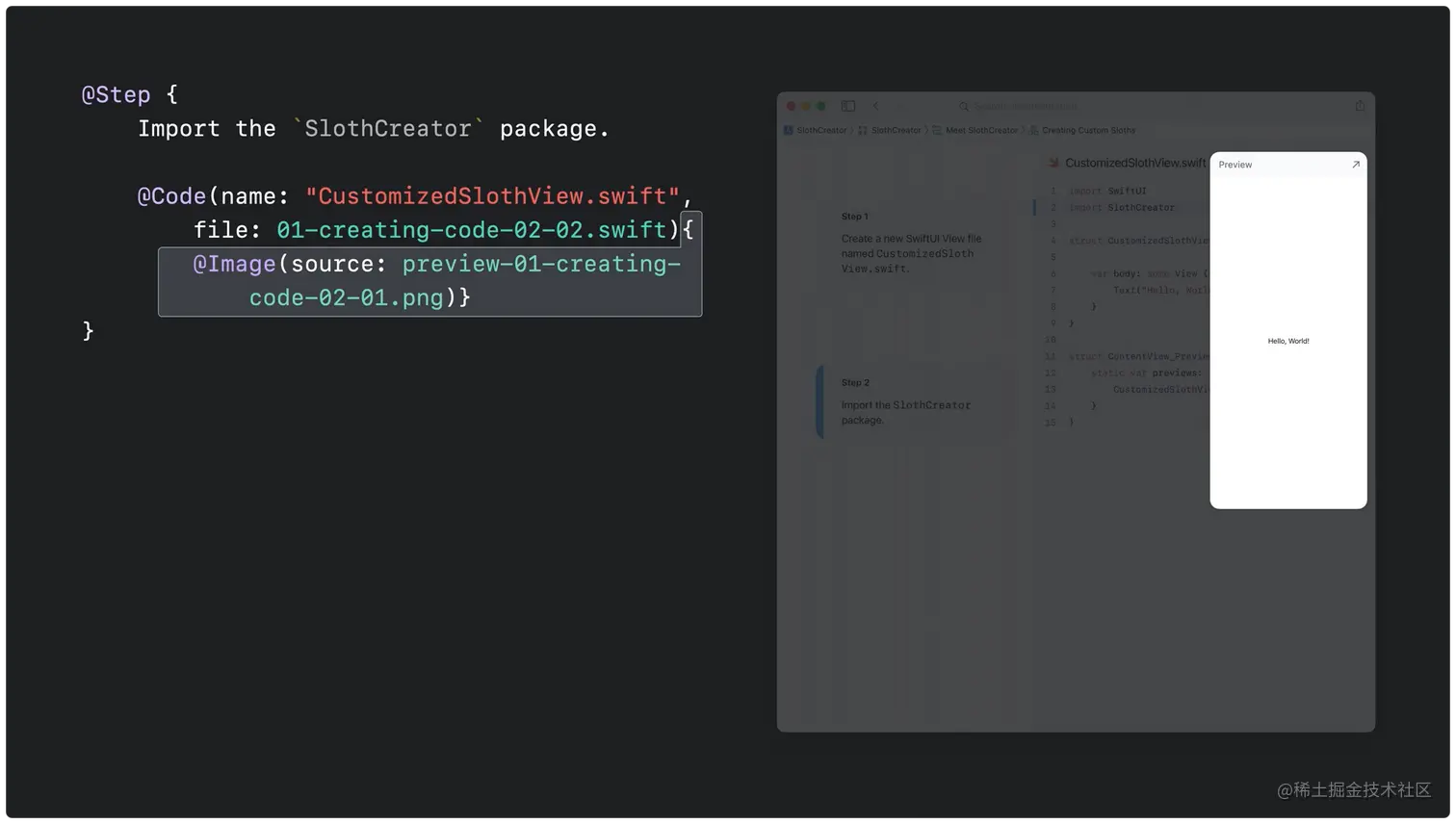Go back with the toolbar chevron
The height and width of the screenshot is (824, 1456).
[875, 106]
